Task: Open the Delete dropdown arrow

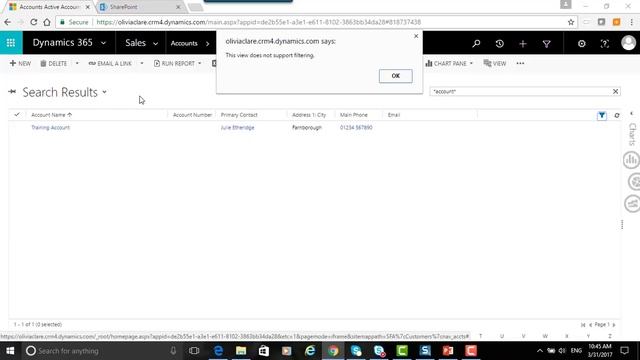Action: tap(77, 63)
